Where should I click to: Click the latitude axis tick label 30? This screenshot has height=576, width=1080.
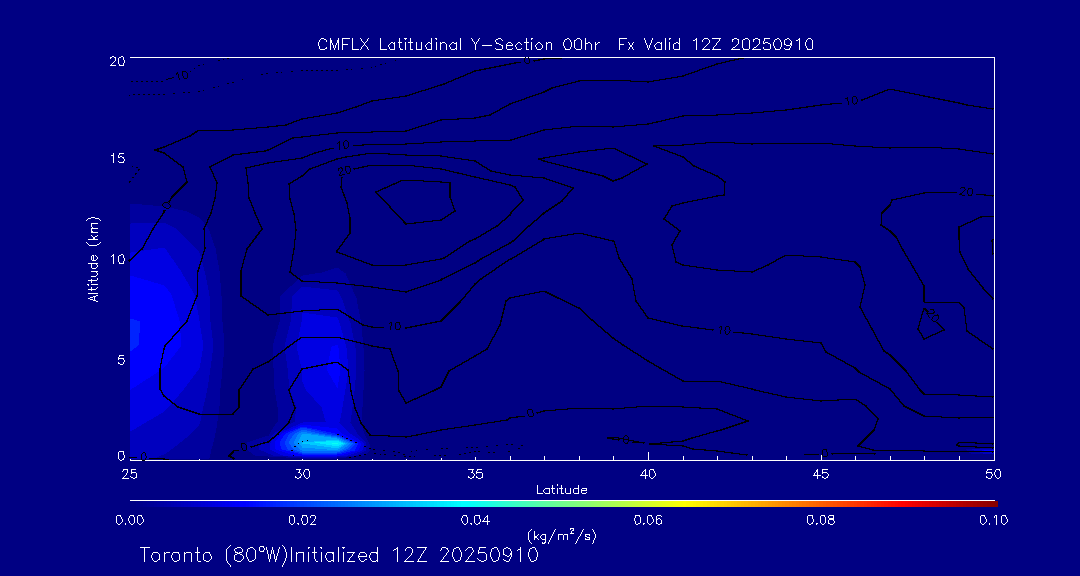click(x=302, y=474)
